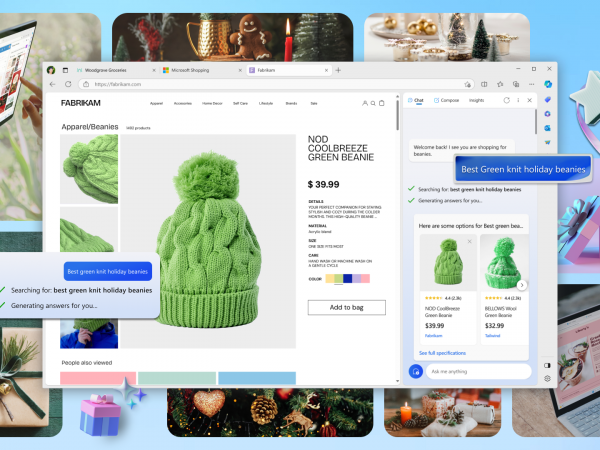Select the Fabrikam browser tab
The width and height of the screenshot is (600, 450).
pyautogui.click(x=289, y=70)
